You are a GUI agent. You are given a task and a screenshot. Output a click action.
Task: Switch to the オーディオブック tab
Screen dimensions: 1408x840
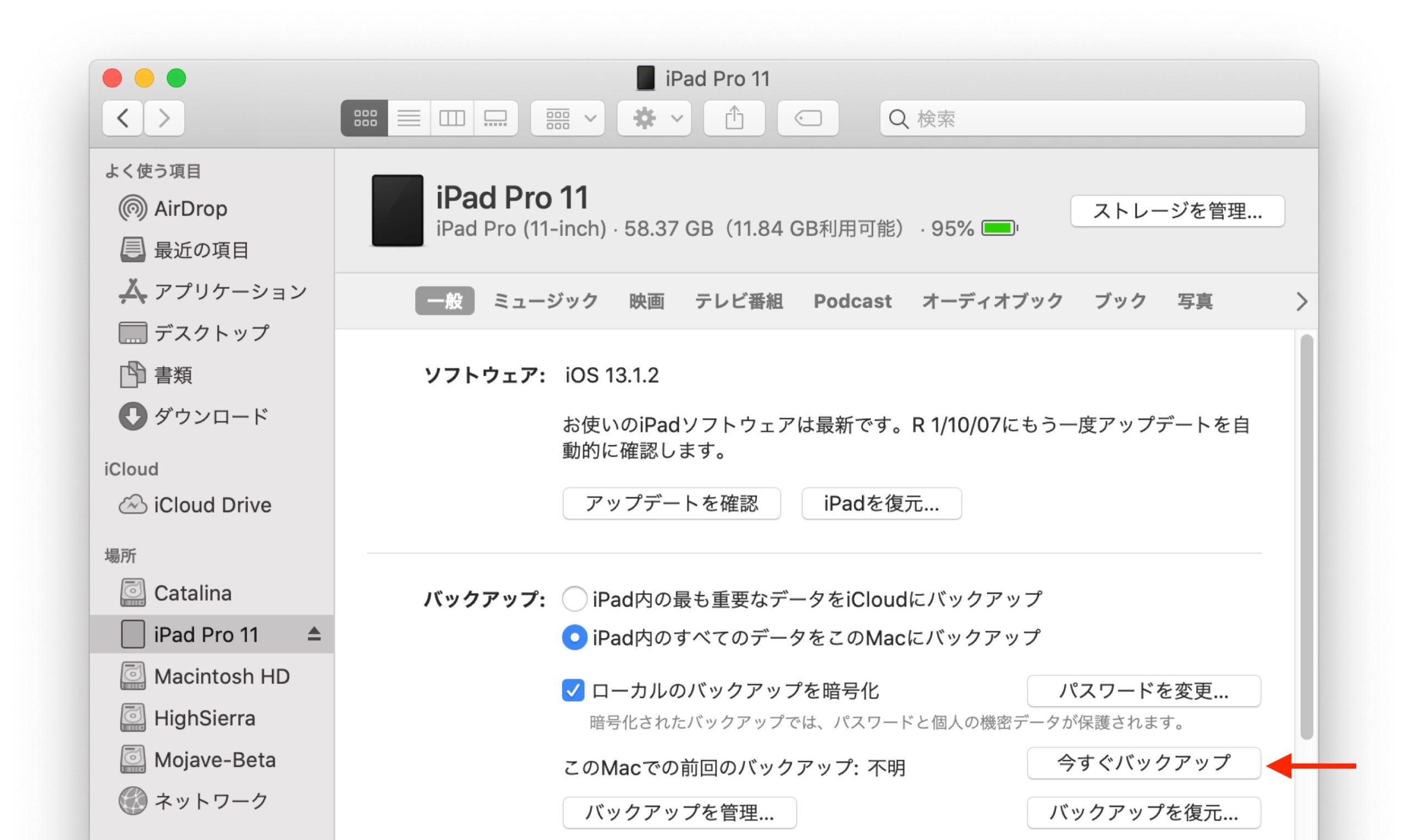[993, 301]
